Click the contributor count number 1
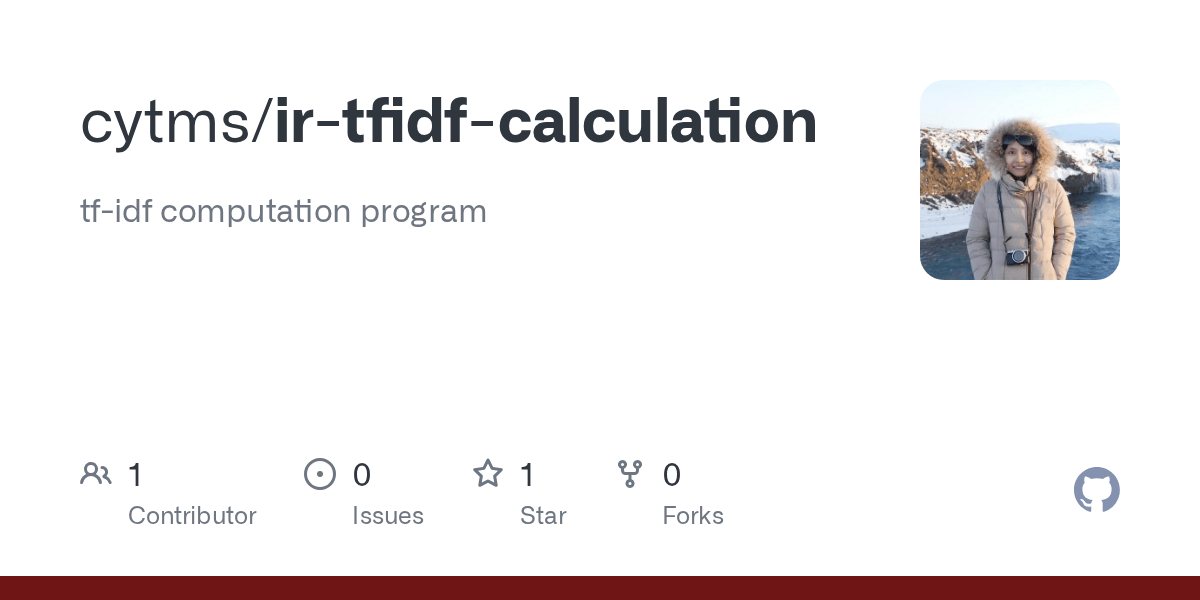The height and width of the screenshot is (600, 1200). click(x=136, y=475)
